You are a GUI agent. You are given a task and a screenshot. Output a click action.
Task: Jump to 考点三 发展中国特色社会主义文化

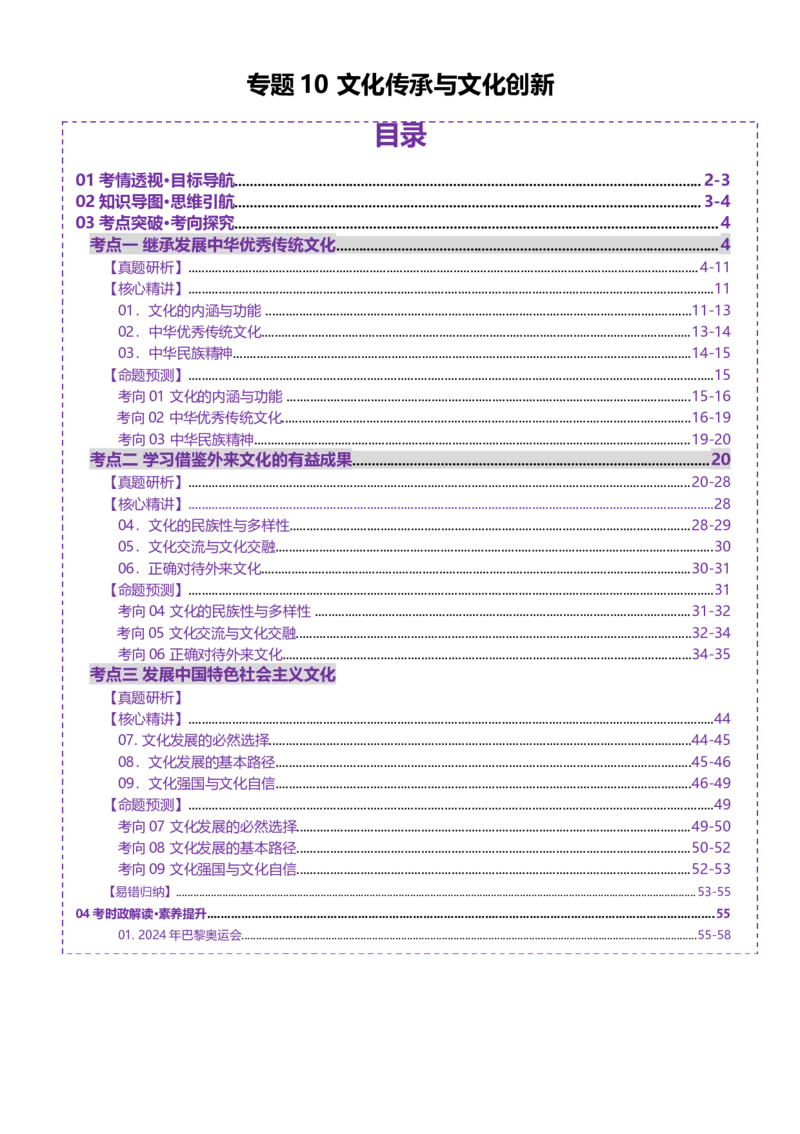click(x=213, y=675)
